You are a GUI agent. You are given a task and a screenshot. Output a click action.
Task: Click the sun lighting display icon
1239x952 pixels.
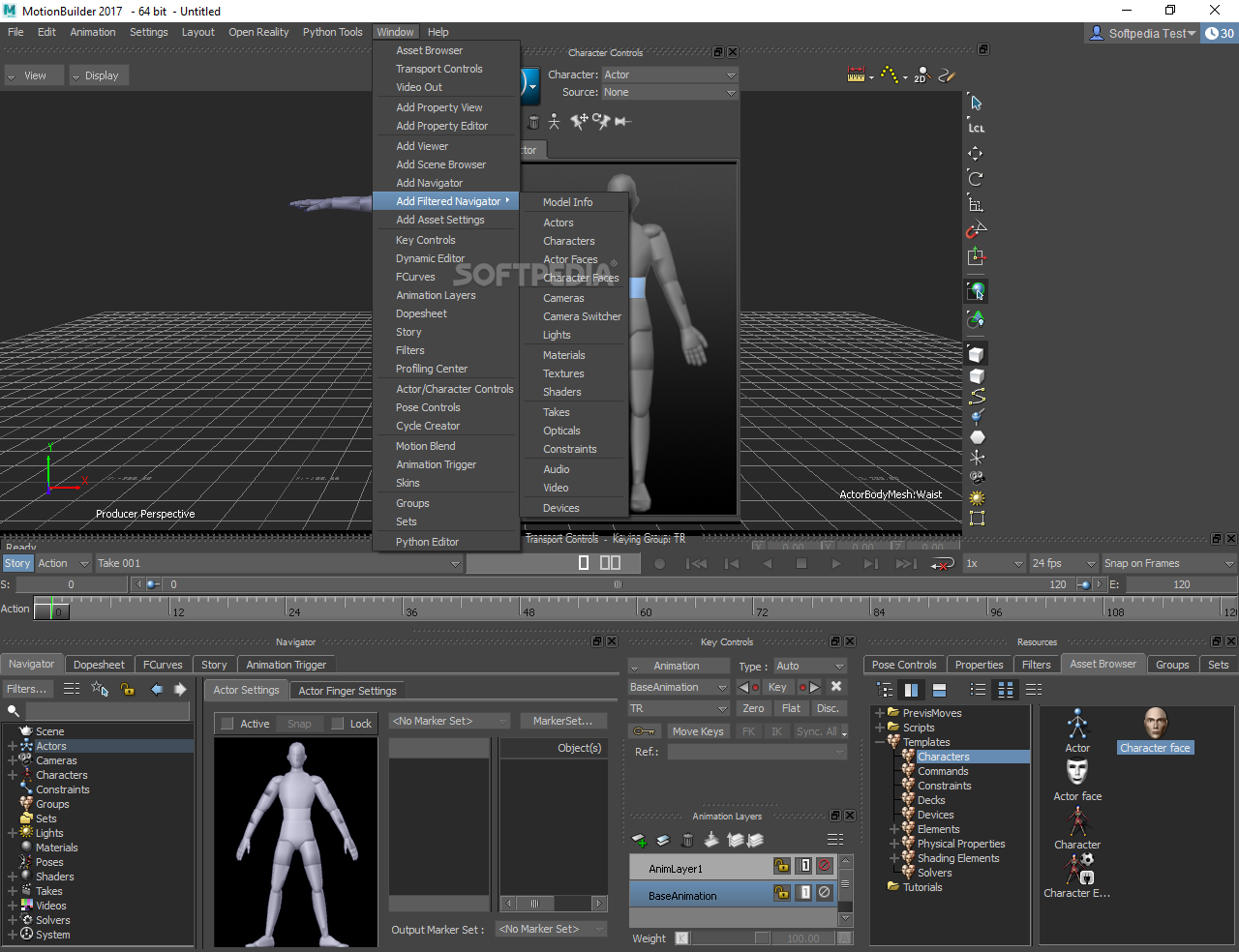point(977,498)
